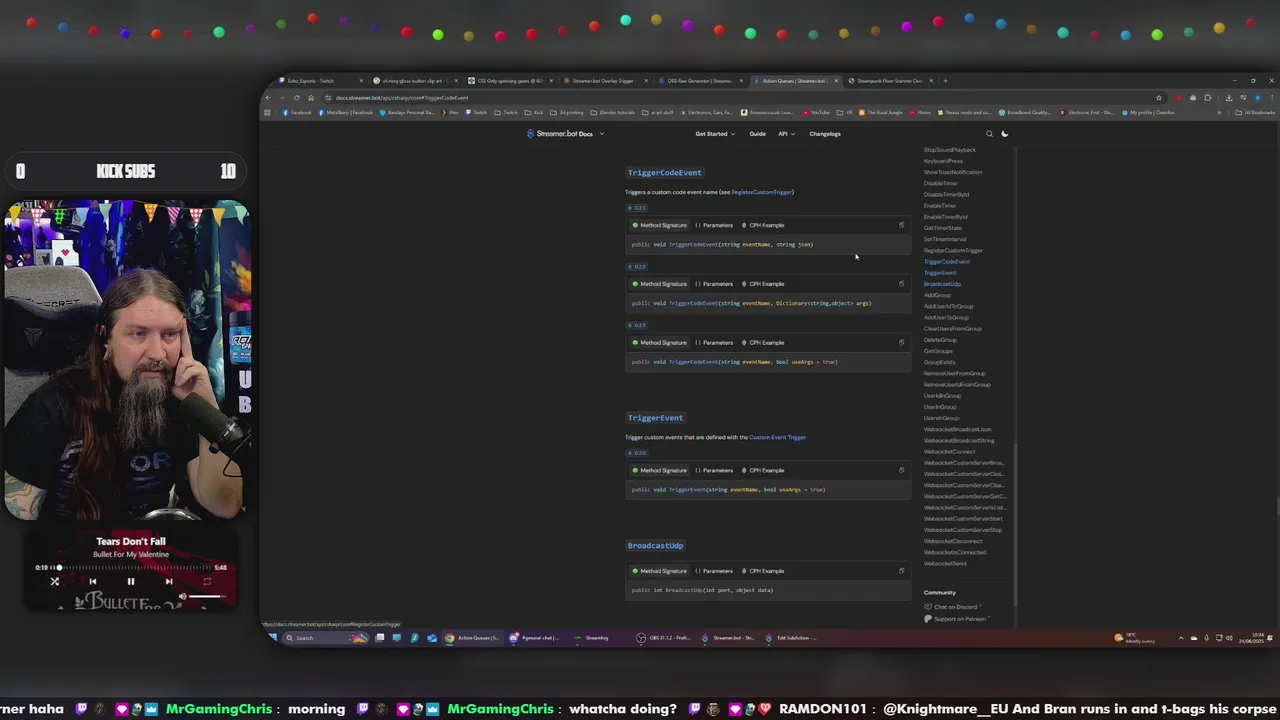
Task: Jump to UserInGroup in sidebar contents
Action: 940,407
